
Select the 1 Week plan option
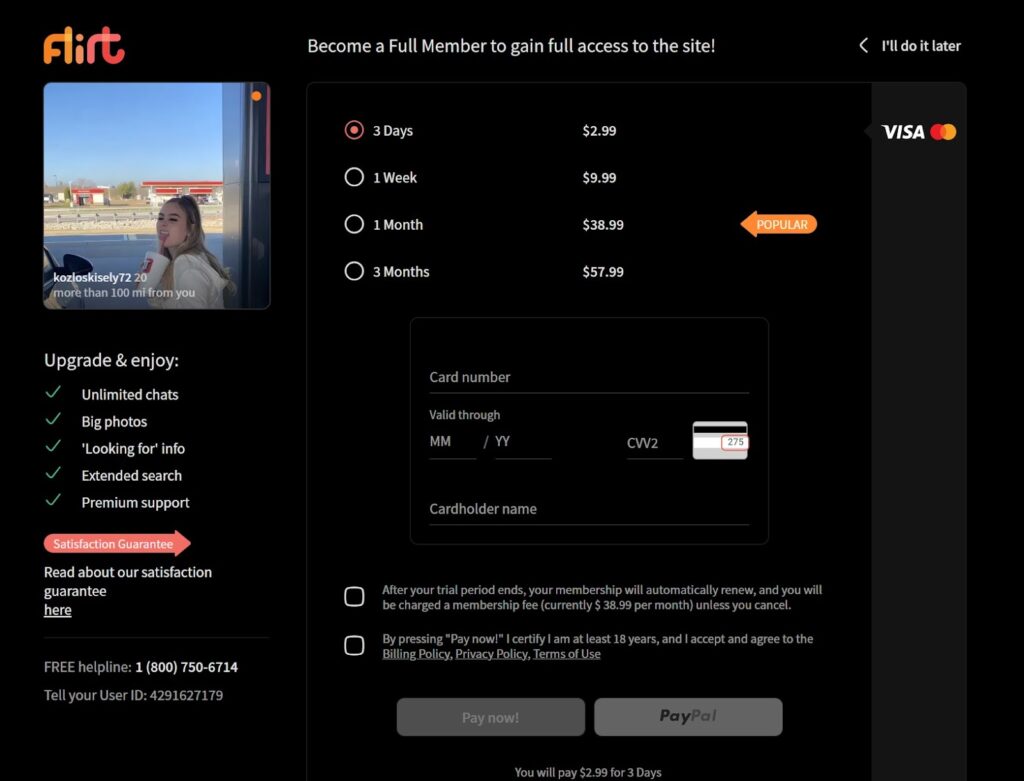tap(354, 177)
